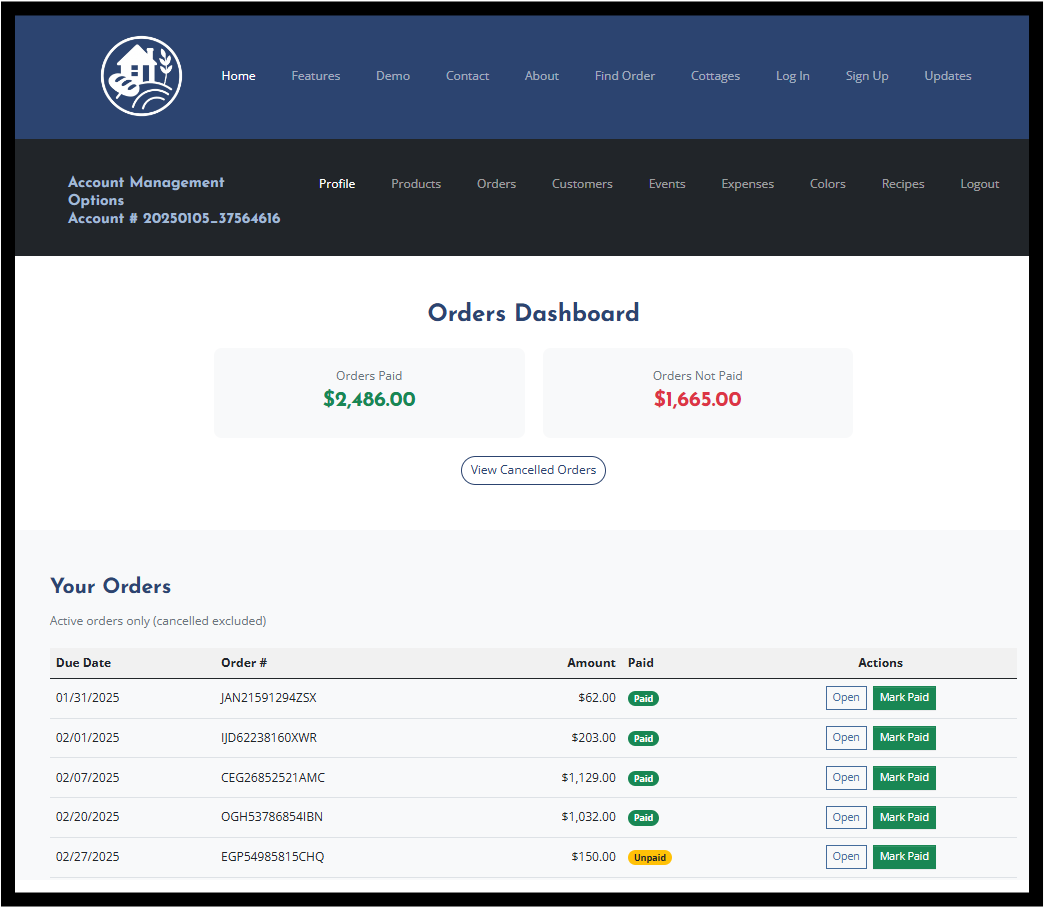Click the Due Date column header
This screenshot has width=1044, height=907.
pos(83,663)
